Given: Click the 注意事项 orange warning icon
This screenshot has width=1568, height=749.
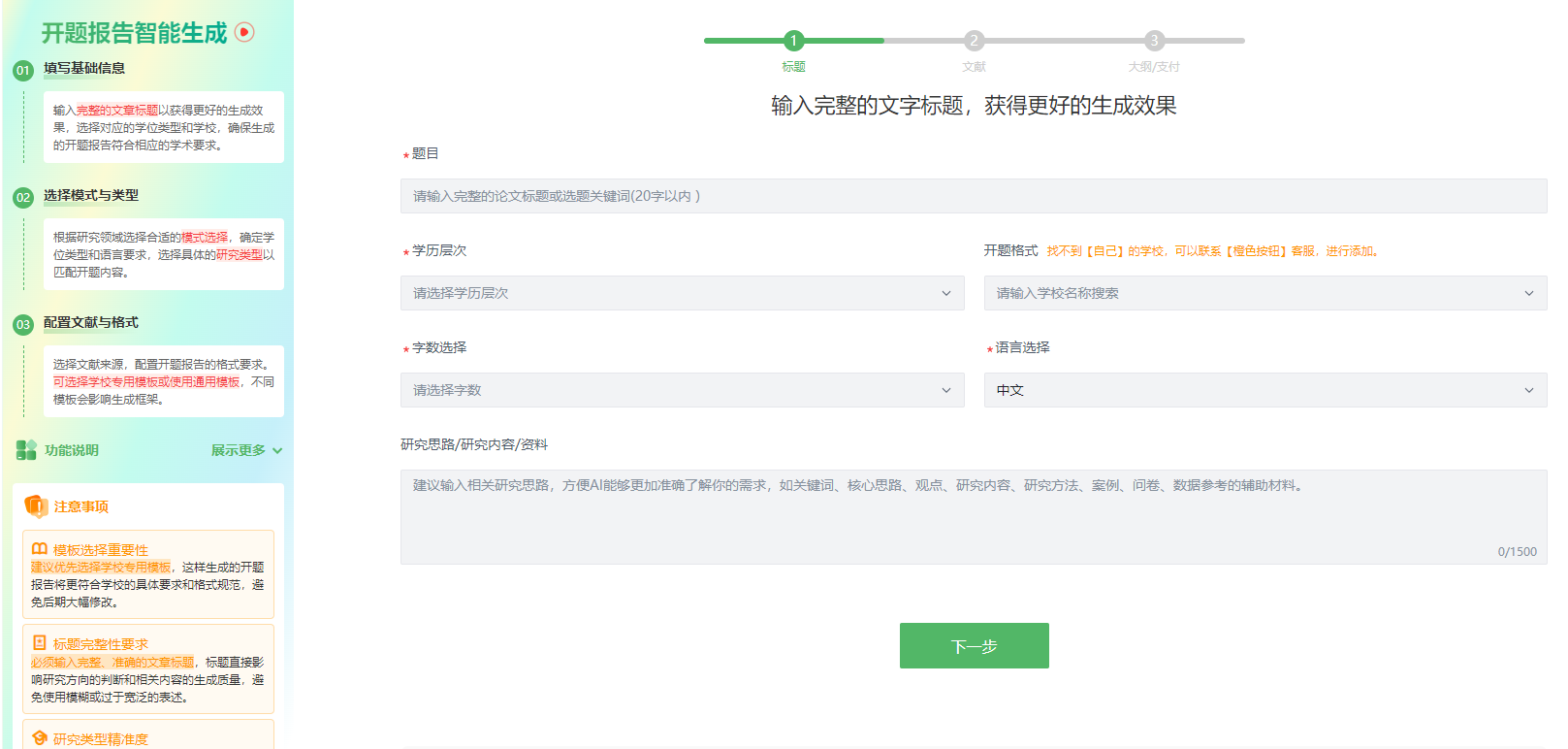Looking at the screenshot, I should 36,505.
